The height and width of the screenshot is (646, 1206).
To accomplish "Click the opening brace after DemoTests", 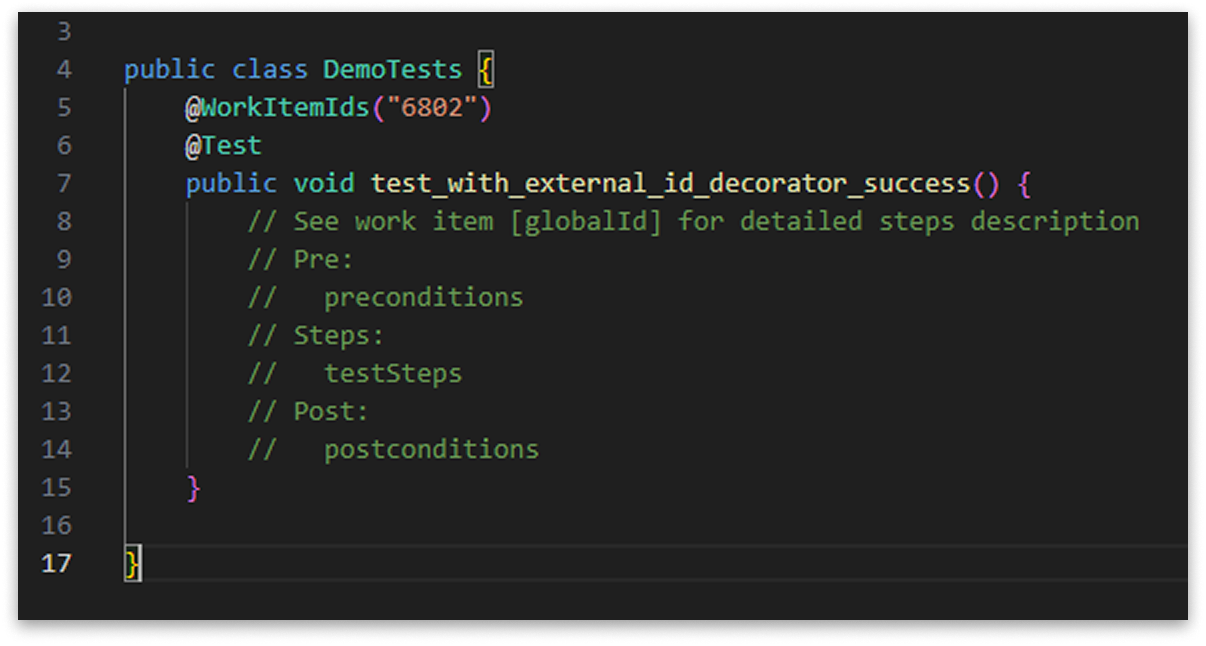I will click(x=486, y=70).
